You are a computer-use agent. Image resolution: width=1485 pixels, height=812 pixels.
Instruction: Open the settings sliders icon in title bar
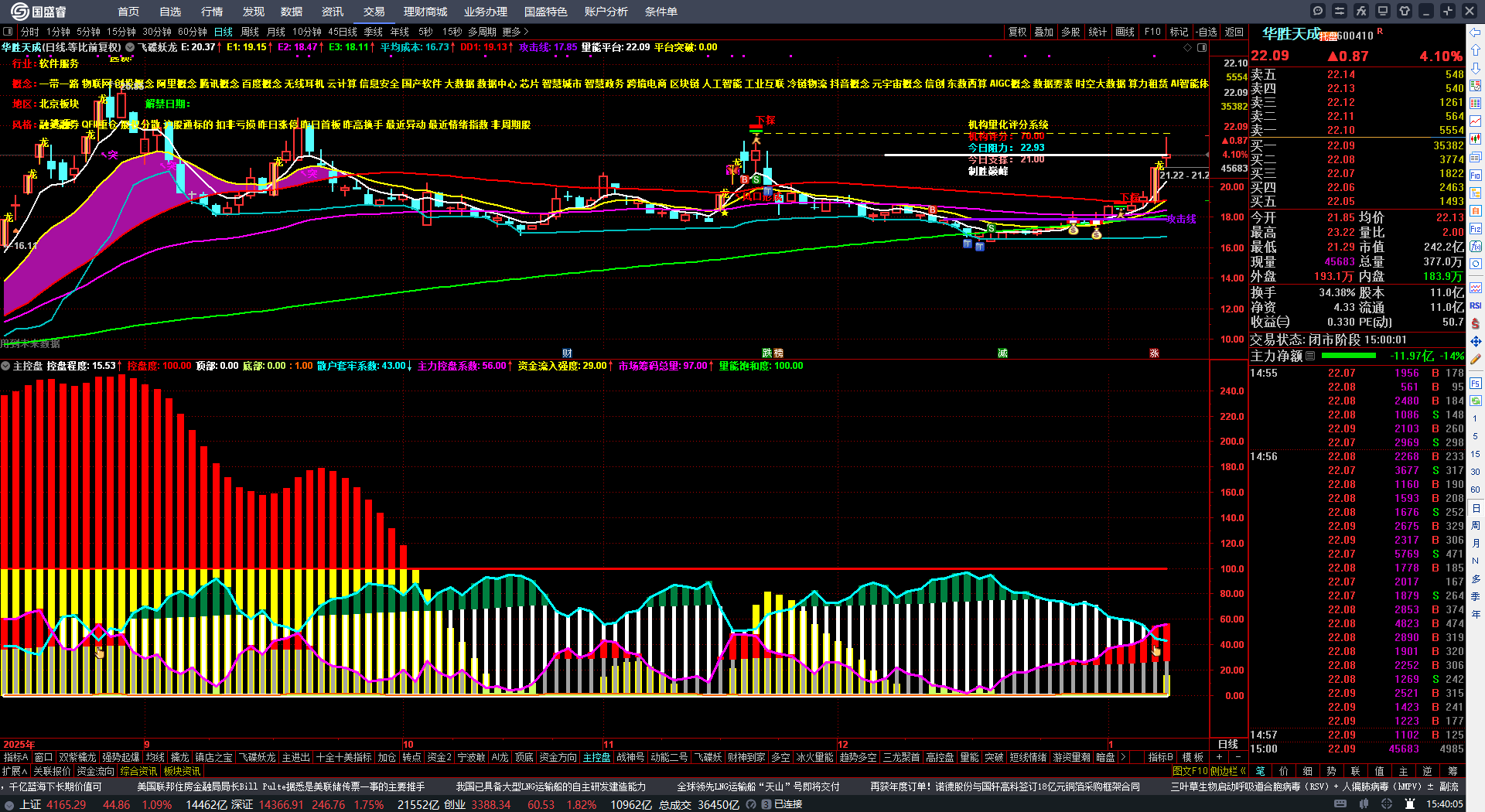pos(1340,11)
